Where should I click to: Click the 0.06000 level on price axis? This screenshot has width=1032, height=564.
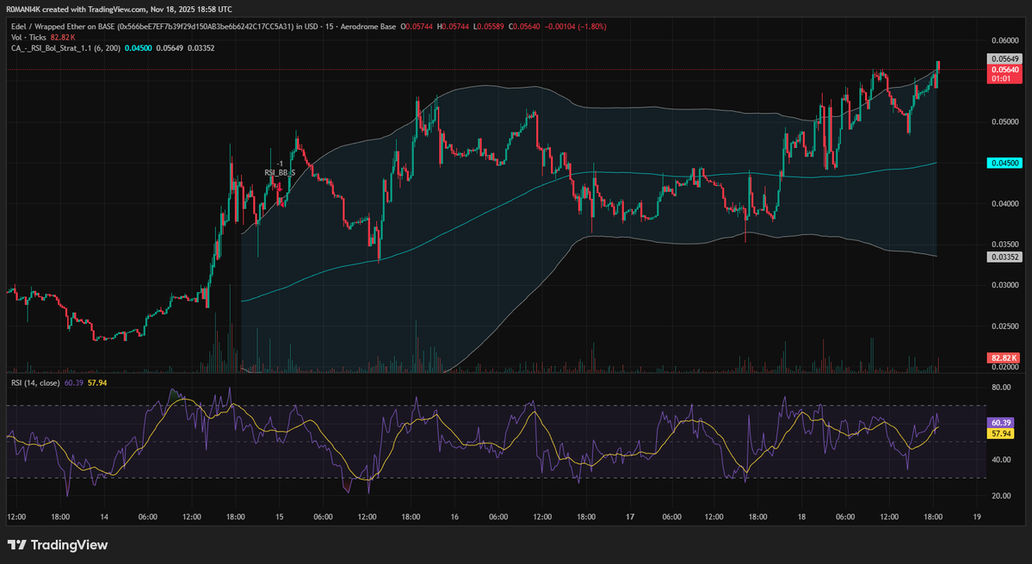pos(1004,40)
